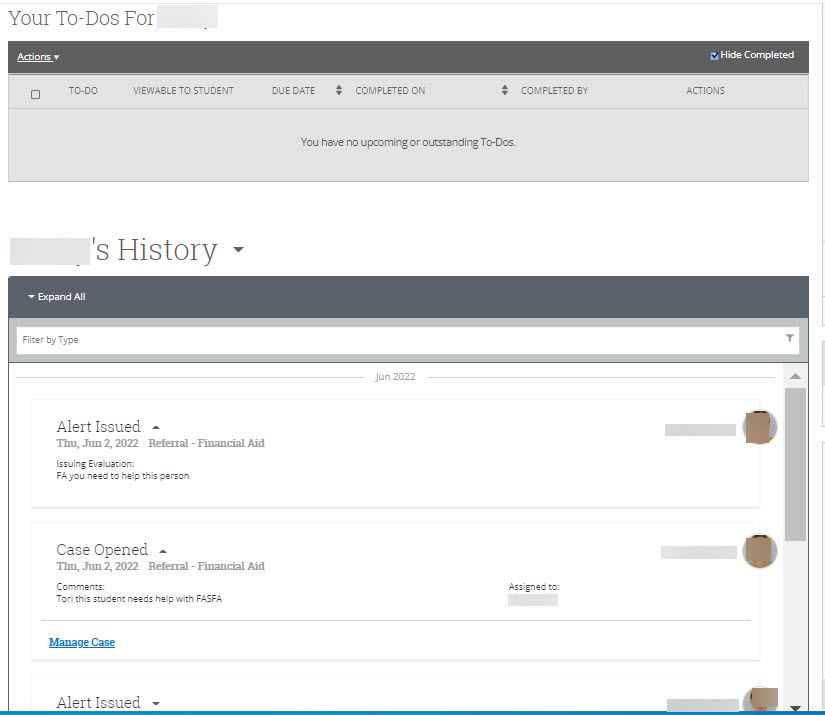Screen dimensions: 825x715
Task: Open the History heading dropdown arrow
Action: (238, 250)
